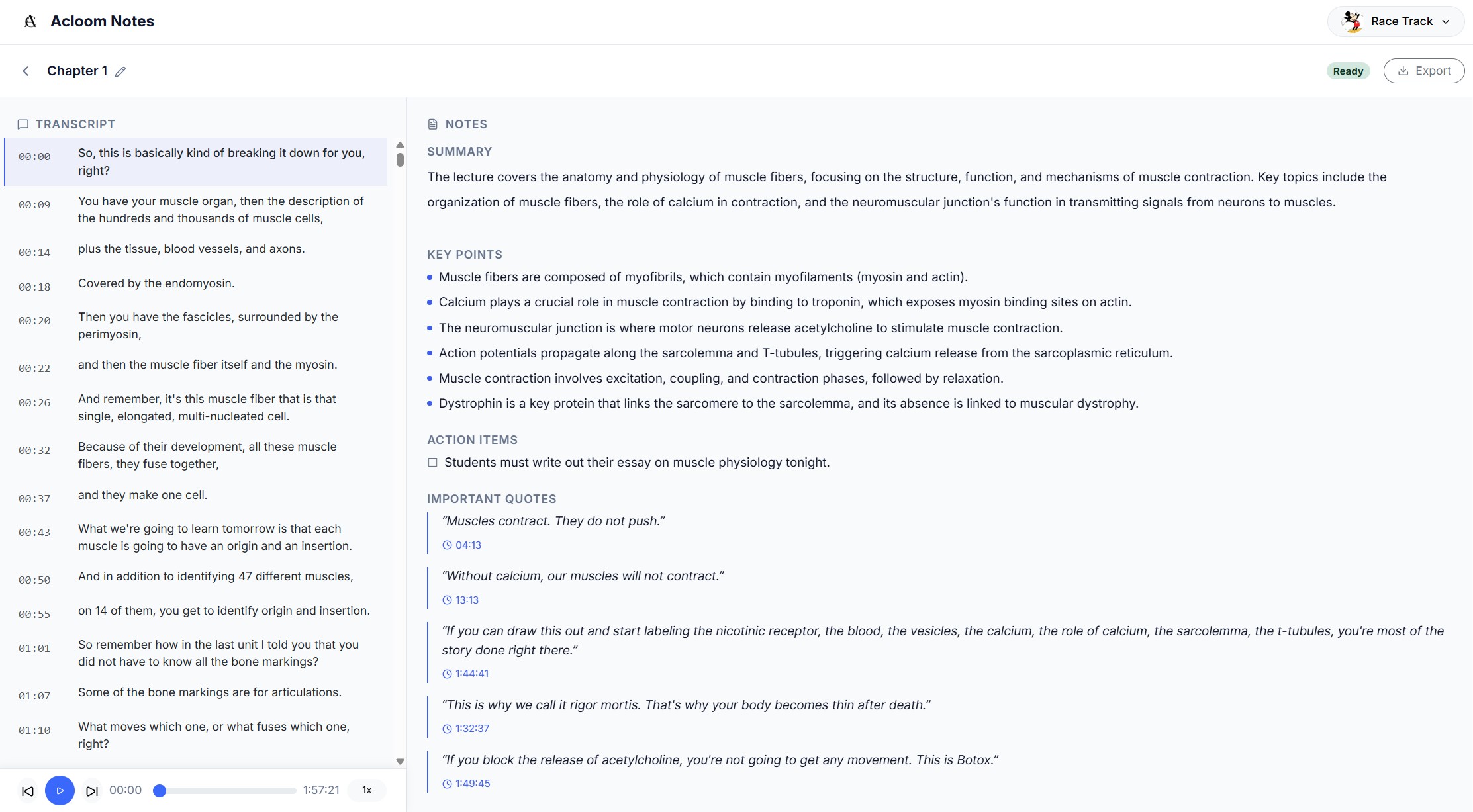
Task: Click the downward scroll arrow on the transcript
Action: pyautogui.click(x=400, y=761)
